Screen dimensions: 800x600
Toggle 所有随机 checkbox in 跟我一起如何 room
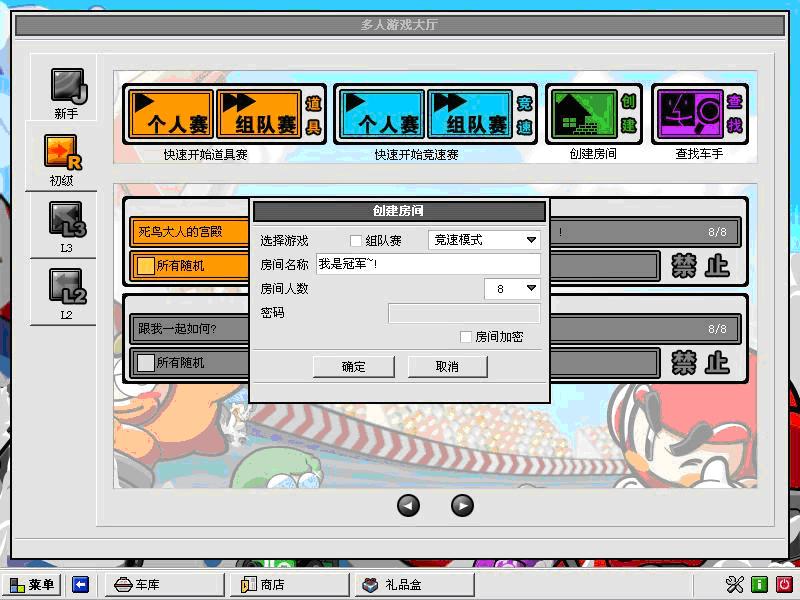[x=146, y=363]
